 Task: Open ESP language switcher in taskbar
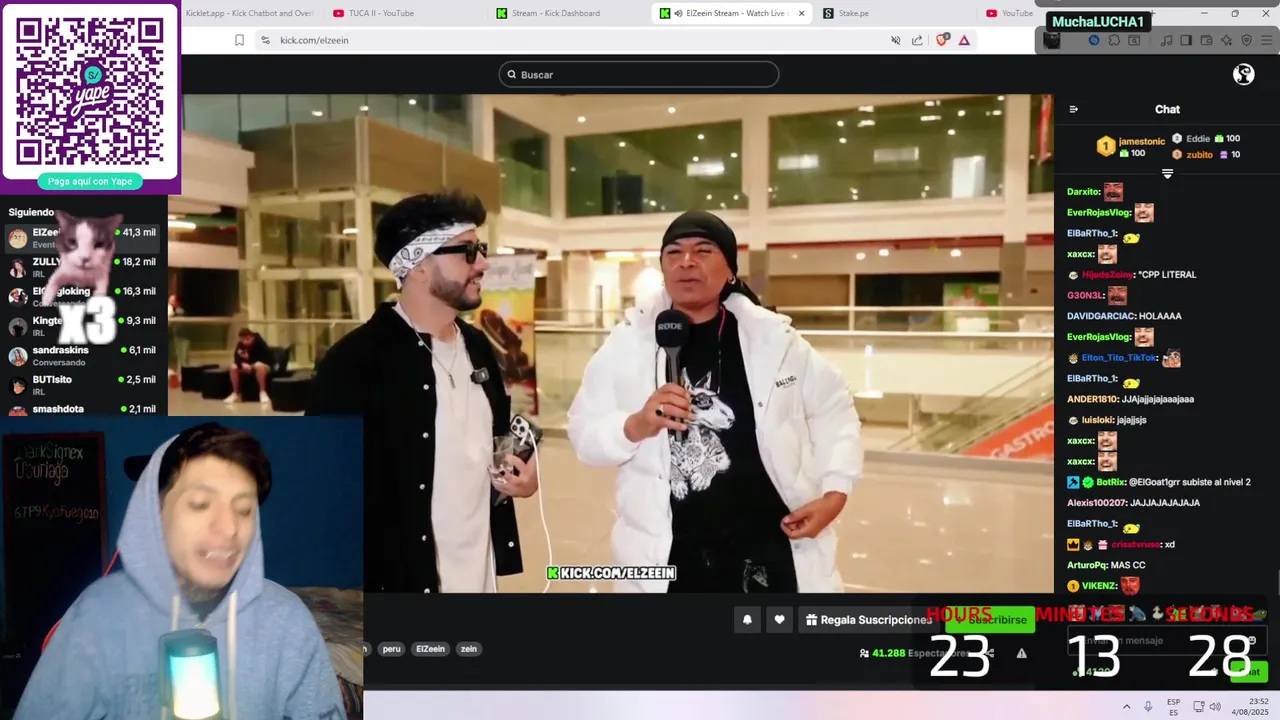[x=1174, y=706]
